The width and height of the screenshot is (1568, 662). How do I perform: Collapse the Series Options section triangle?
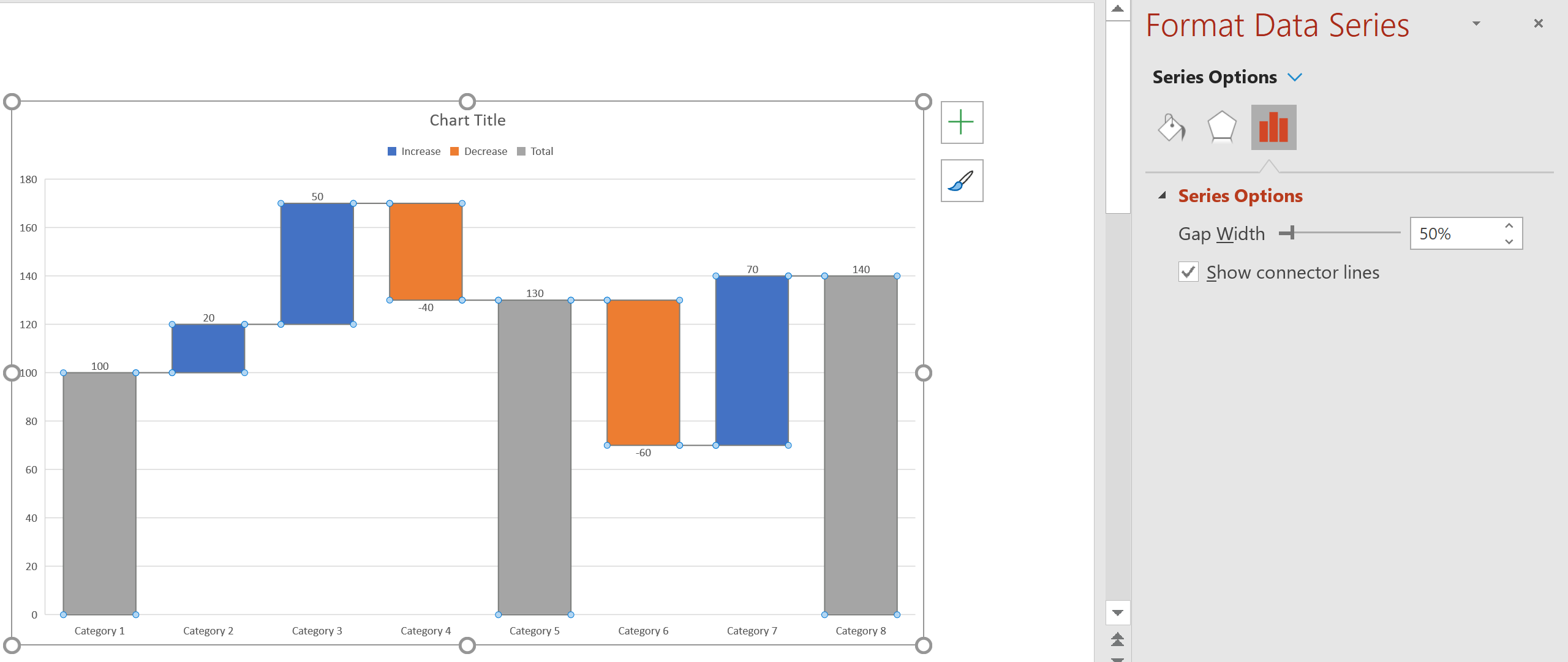point(1162,195)
